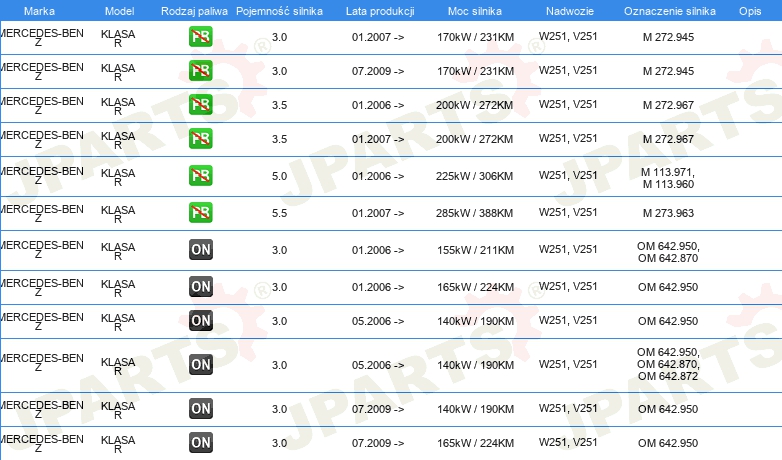Click the W251, V251 body cell in the 5.5 row

click(x=568, y=213)
